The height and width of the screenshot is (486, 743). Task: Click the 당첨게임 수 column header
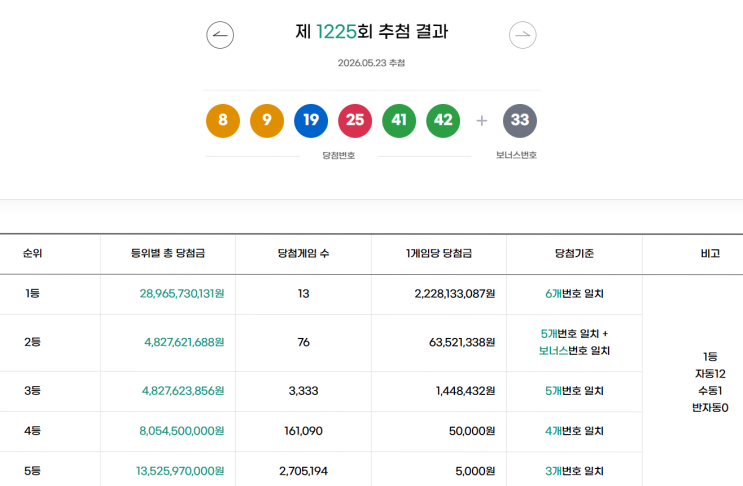tap(303, 253)
